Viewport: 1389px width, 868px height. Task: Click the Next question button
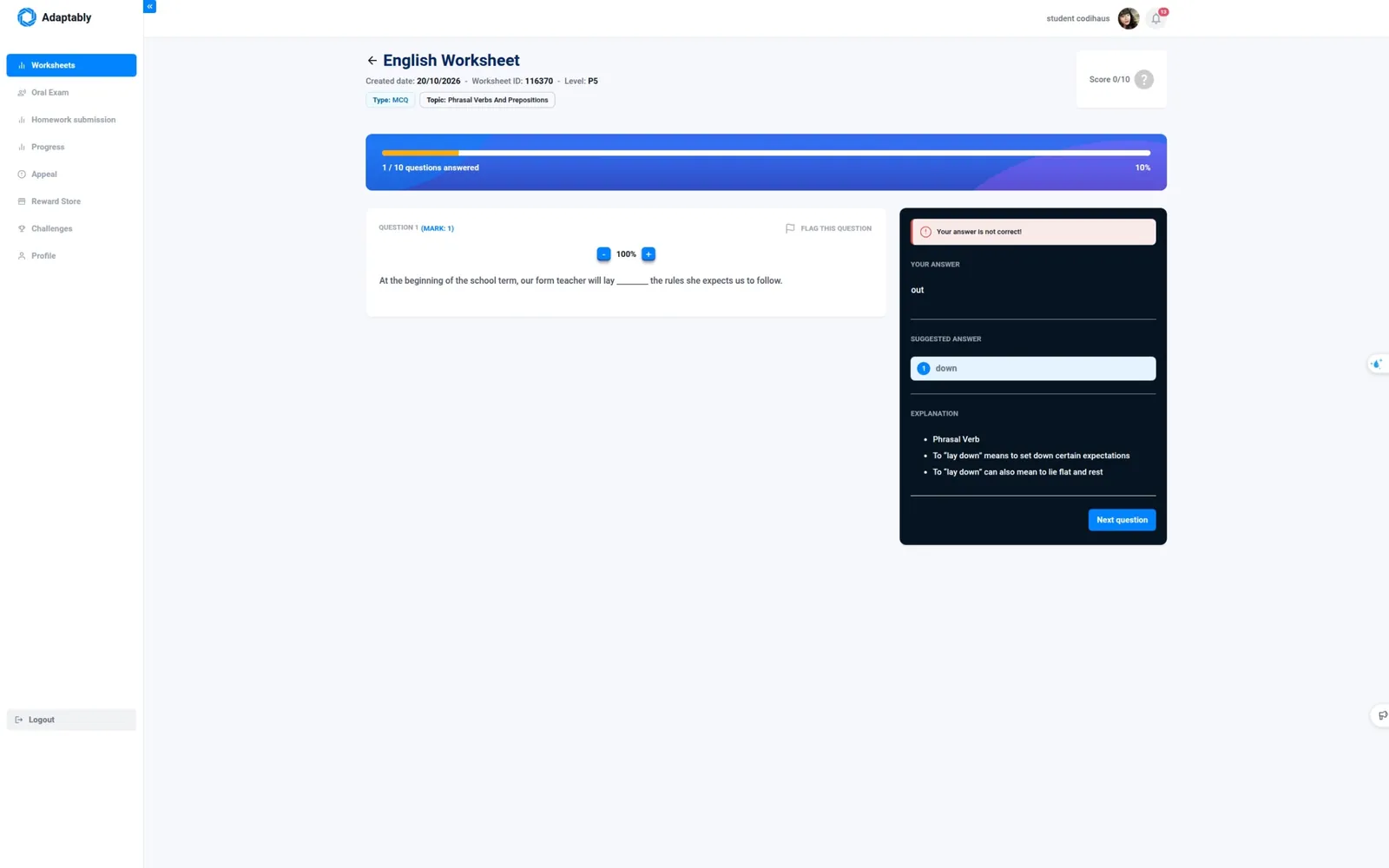tap(1122, 520)
